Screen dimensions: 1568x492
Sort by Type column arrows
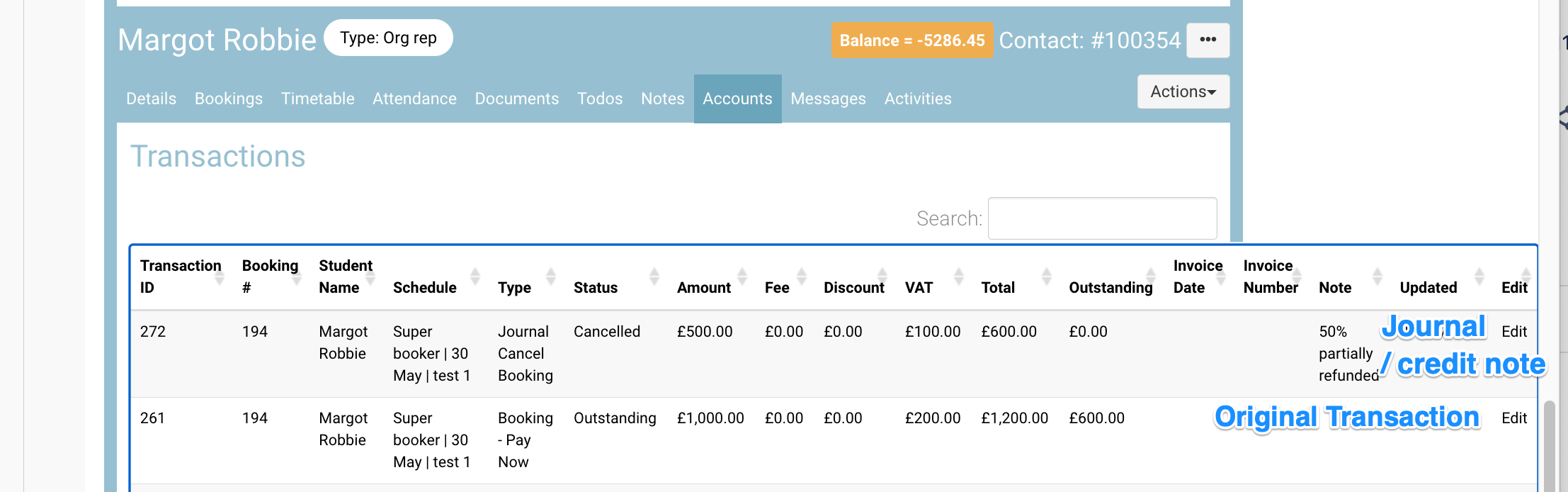(x=550, y=276)
